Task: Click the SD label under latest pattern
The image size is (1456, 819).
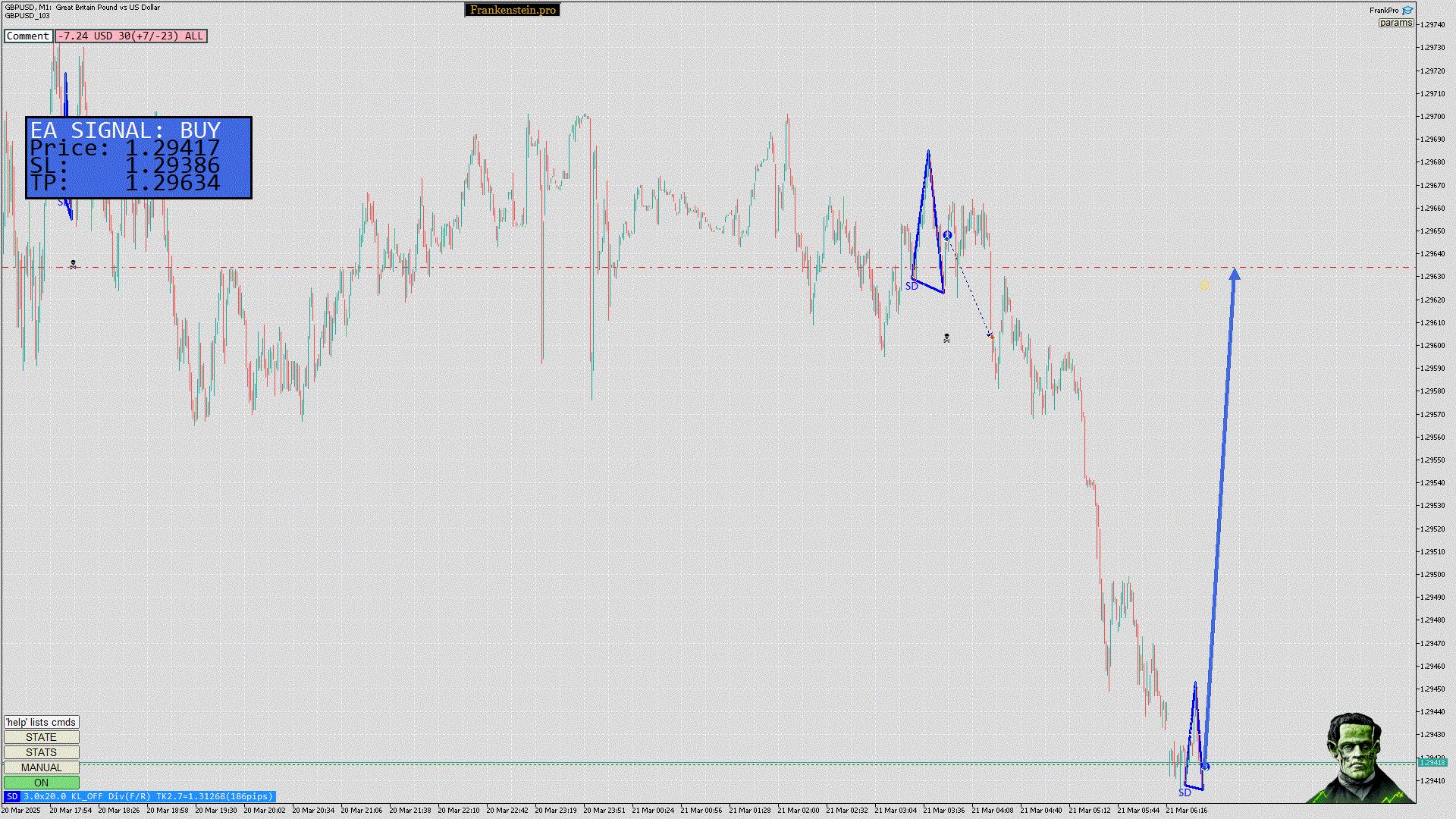Action: 1185,792
